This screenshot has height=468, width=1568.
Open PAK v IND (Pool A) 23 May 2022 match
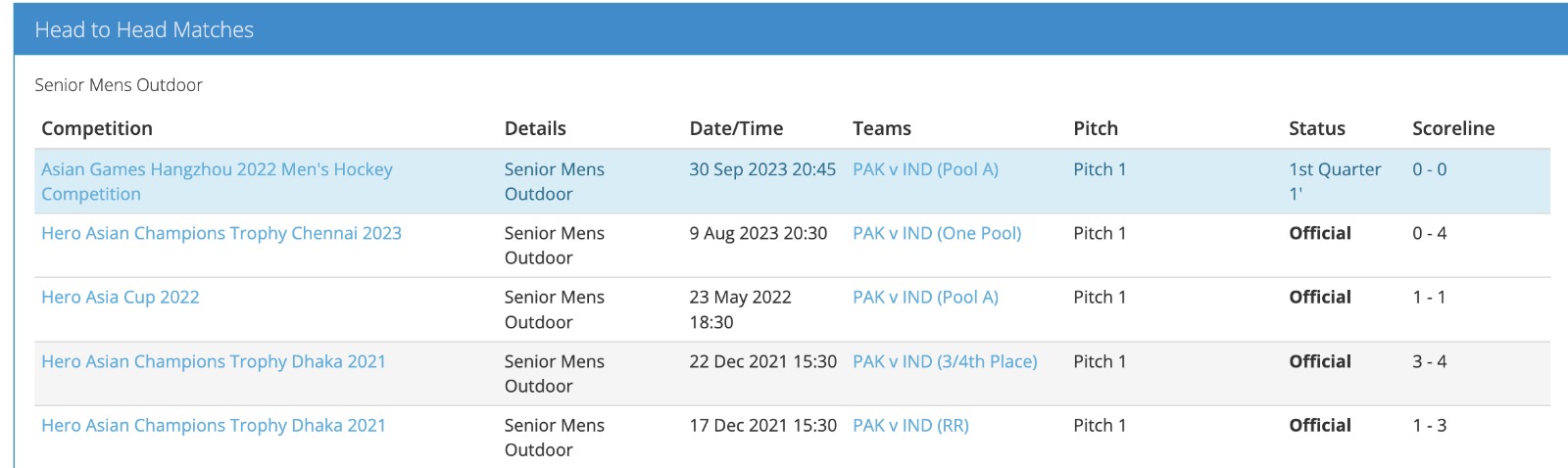[x=925, y=298]
